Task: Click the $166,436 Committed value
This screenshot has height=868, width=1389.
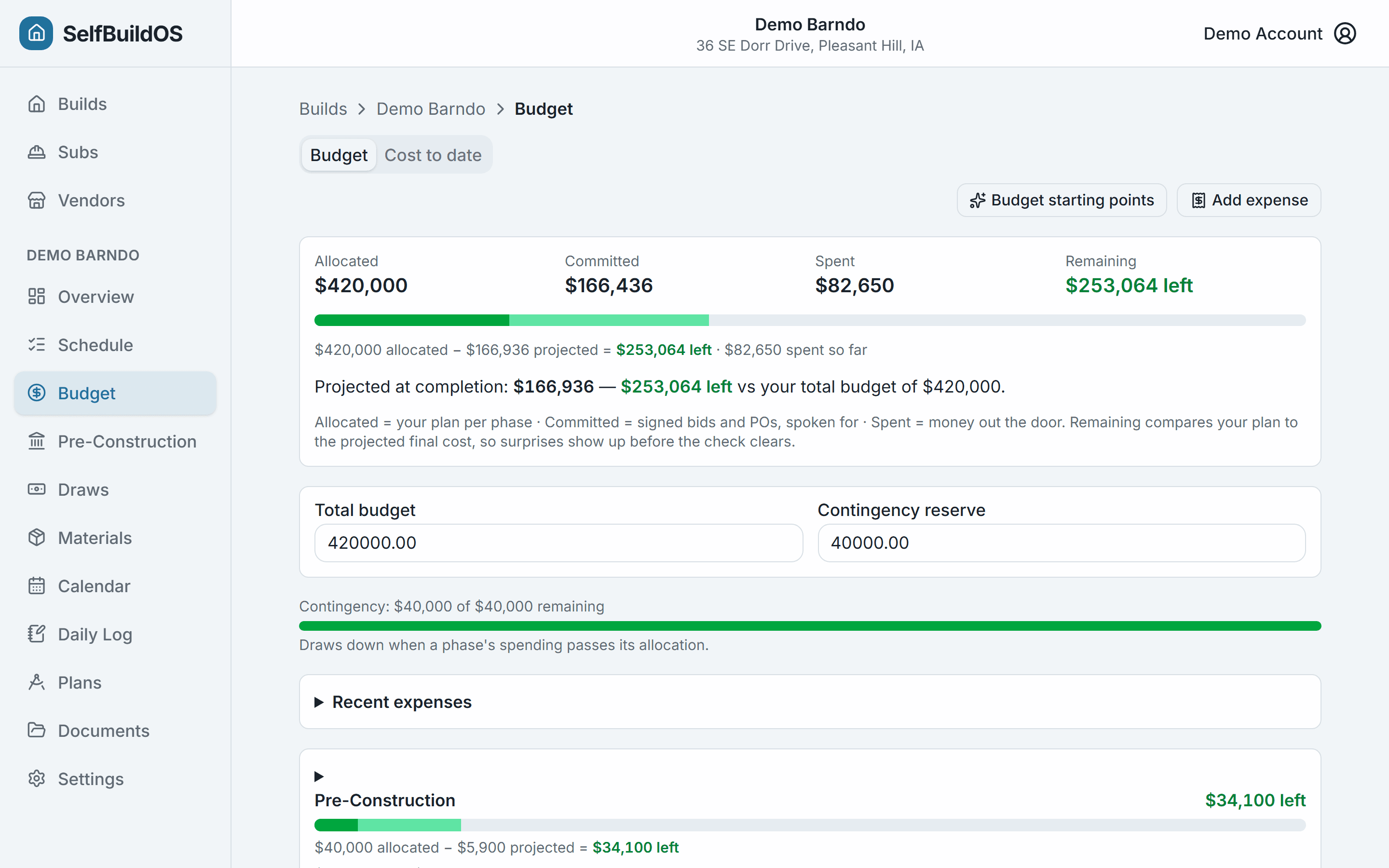Action: pos(608,285)
